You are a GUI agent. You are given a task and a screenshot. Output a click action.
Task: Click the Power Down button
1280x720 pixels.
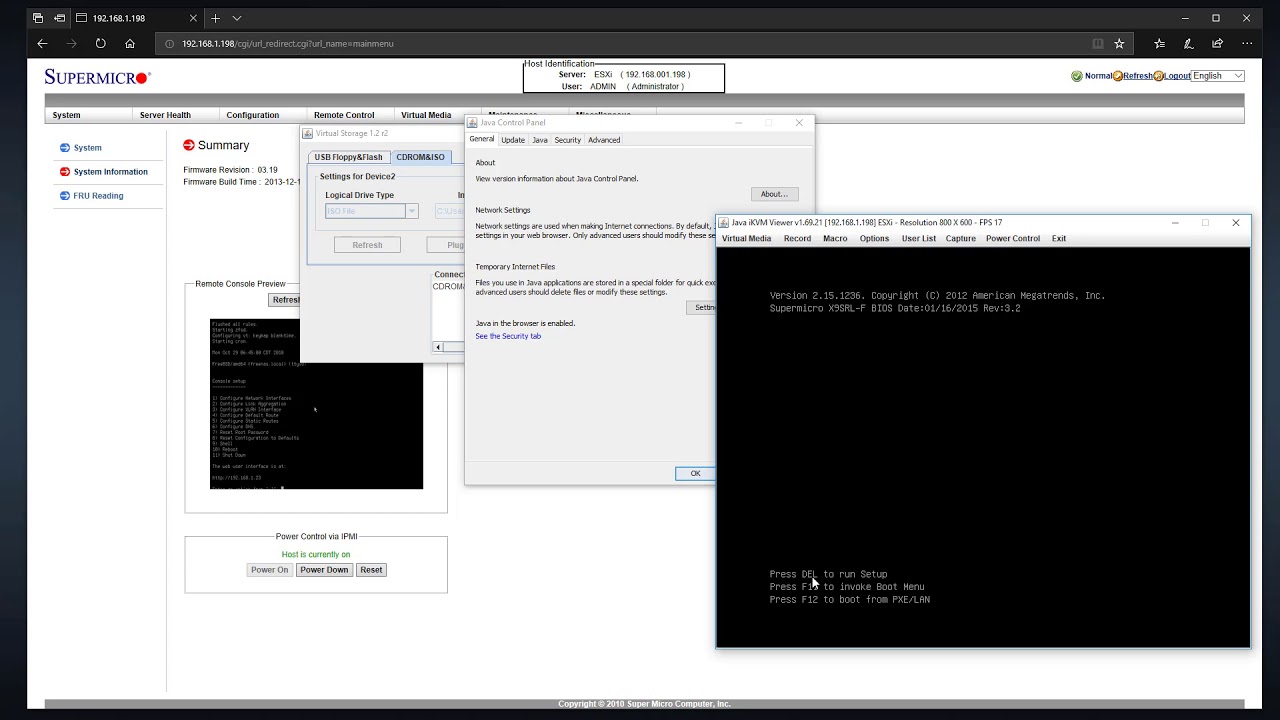(324, 570)
